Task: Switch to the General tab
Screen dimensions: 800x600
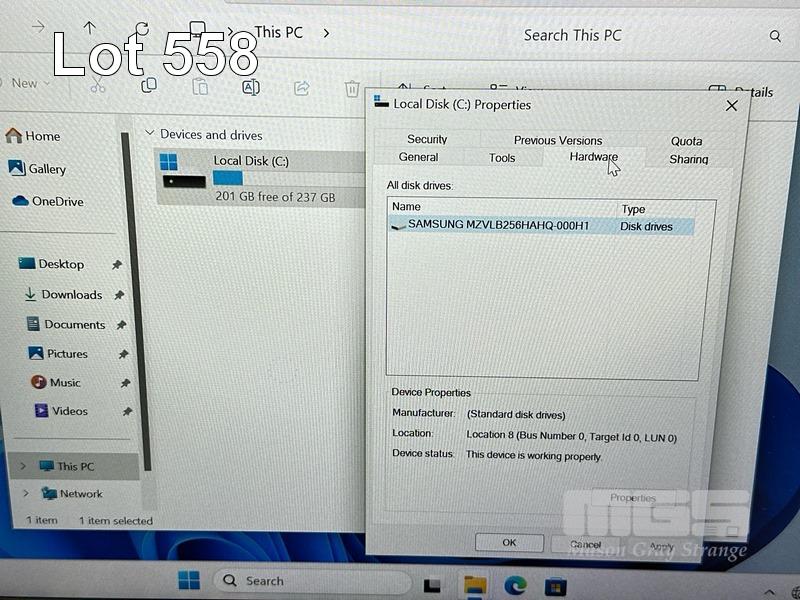Action: pyautogui.click(x=418, y=157)
